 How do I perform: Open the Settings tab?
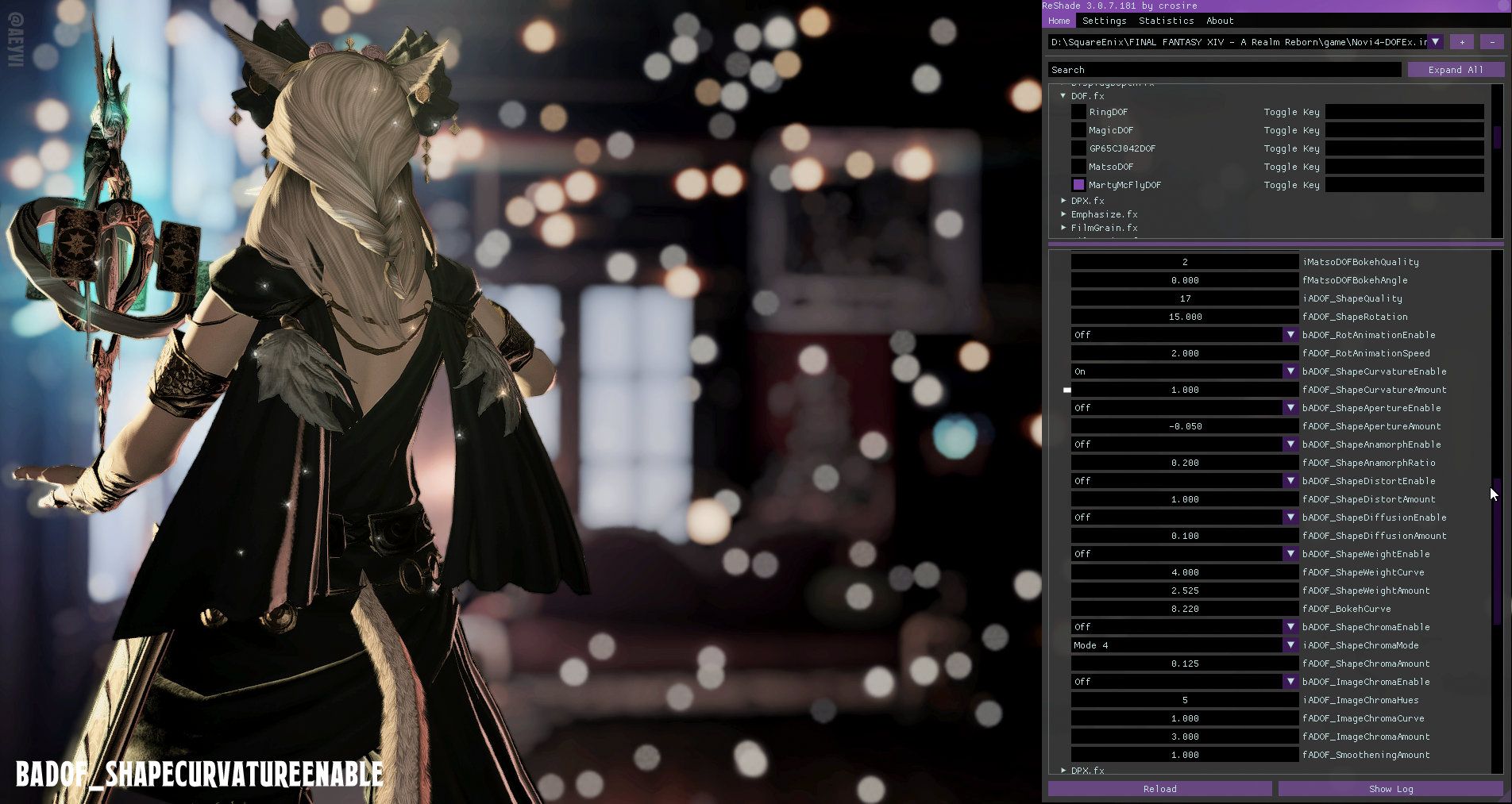point(1104,21)
